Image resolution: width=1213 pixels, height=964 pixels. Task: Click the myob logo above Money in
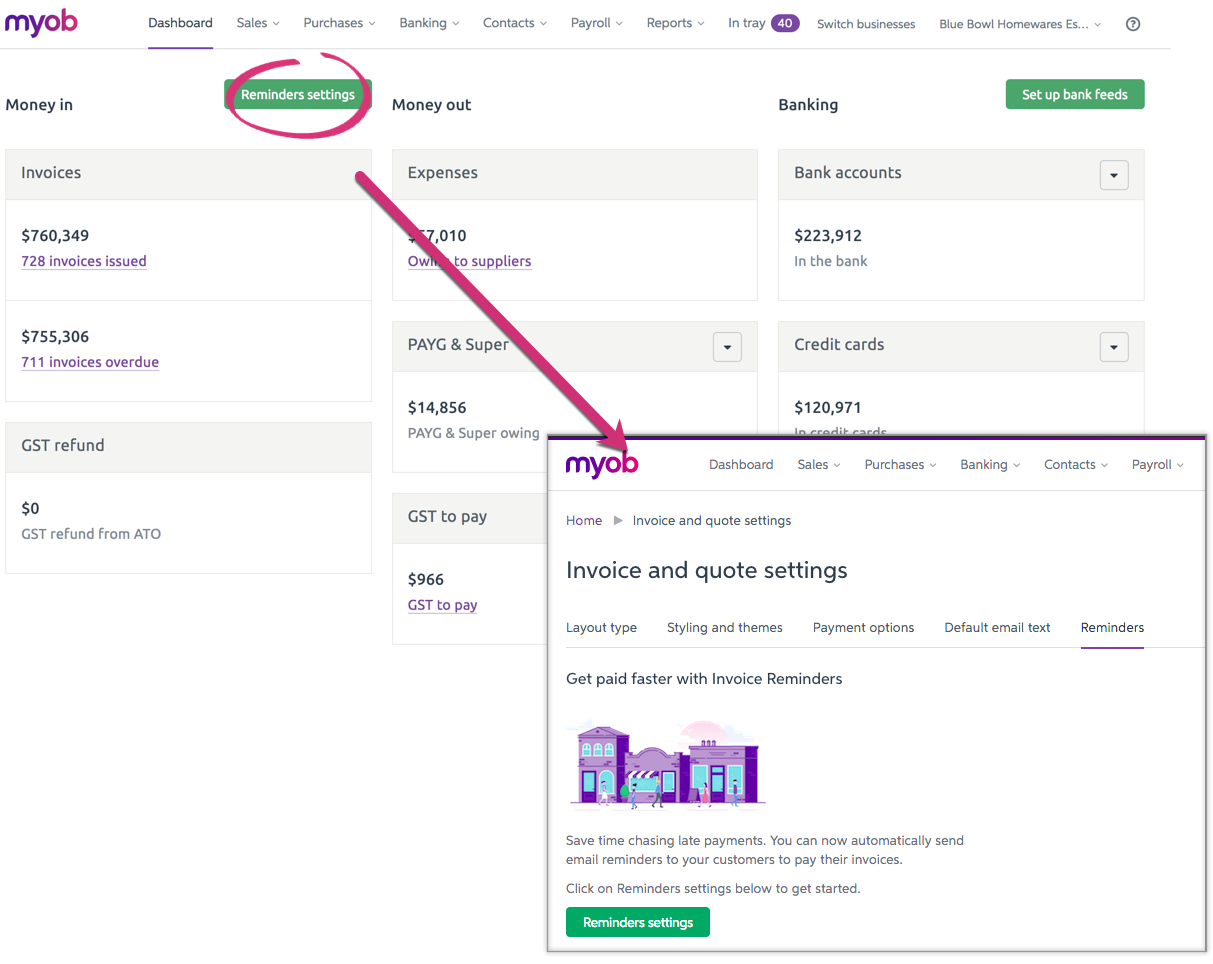41,23
